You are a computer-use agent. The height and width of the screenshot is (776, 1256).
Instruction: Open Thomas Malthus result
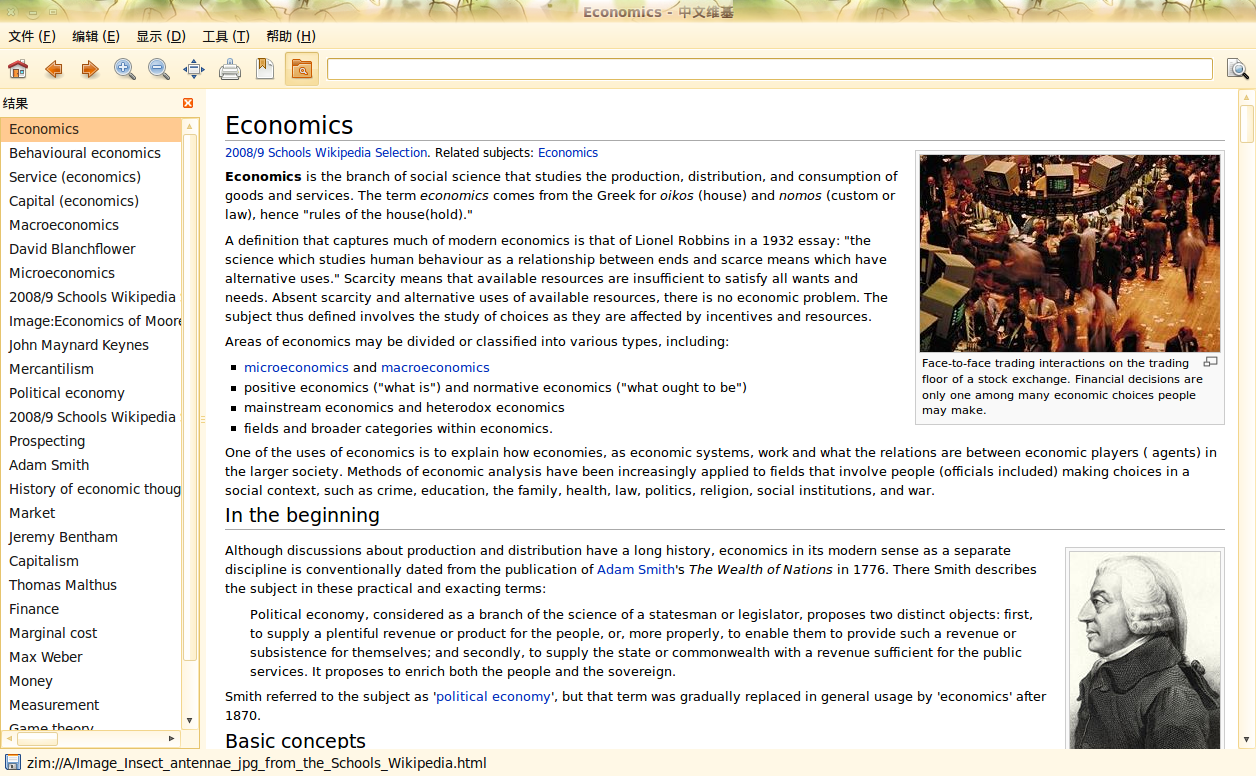pos(91,585)
